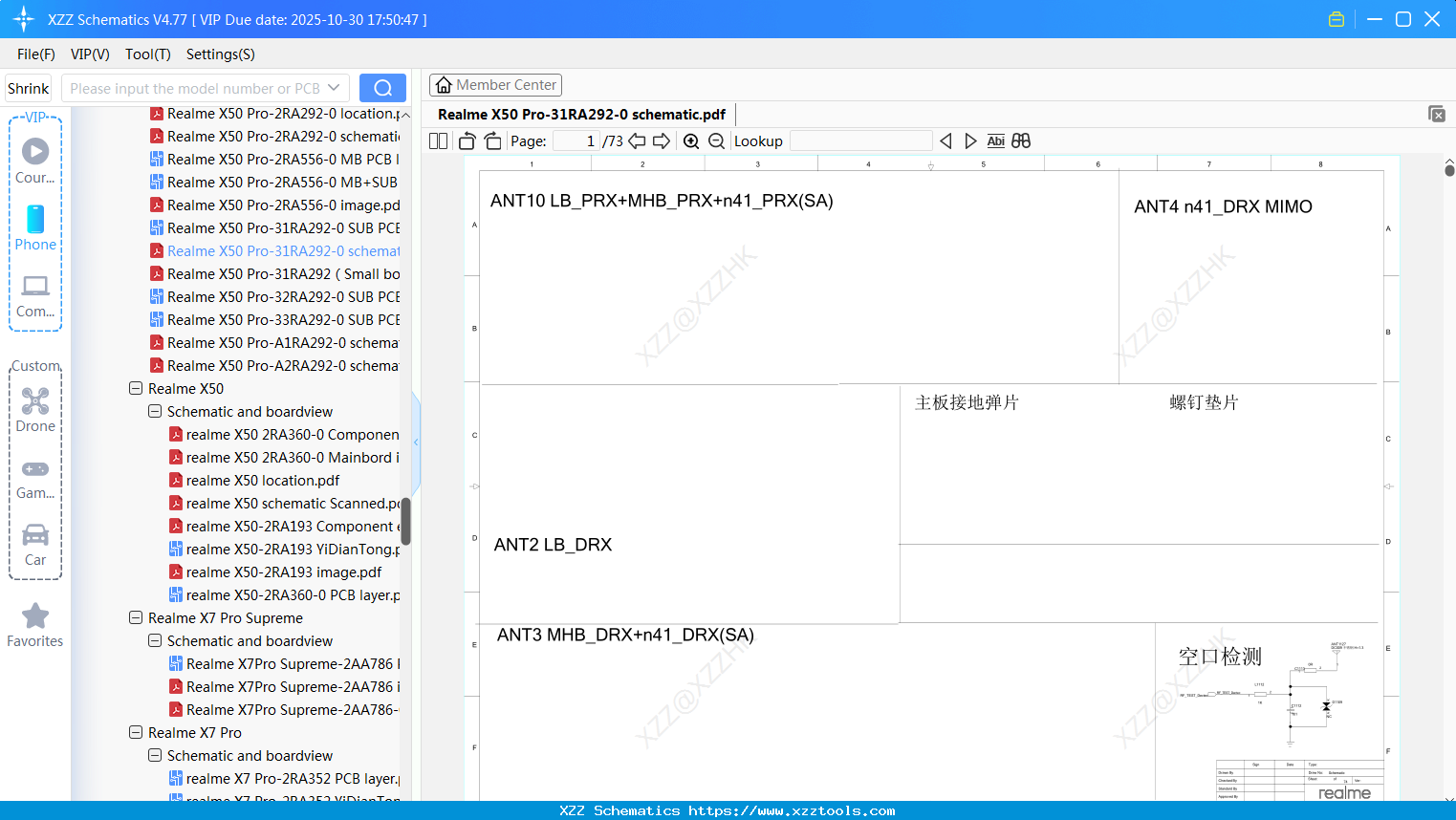Image resolution: width=1456 pixels, height=820 pixels.
Task: Collapse the Realme X7 Pro Supreme node
Action: click(136, 618)
